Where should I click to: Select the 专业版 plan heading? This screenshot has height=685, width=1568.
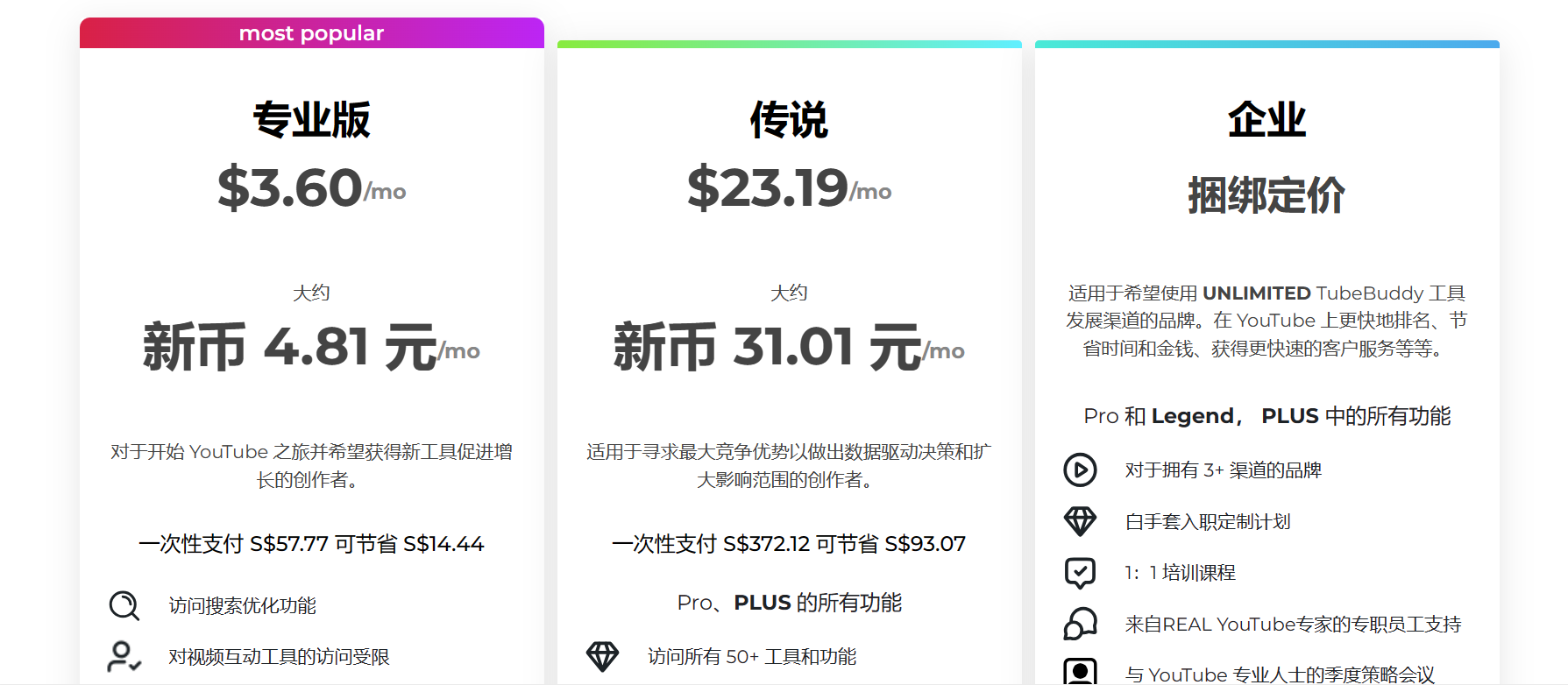(x=312, y=120)
